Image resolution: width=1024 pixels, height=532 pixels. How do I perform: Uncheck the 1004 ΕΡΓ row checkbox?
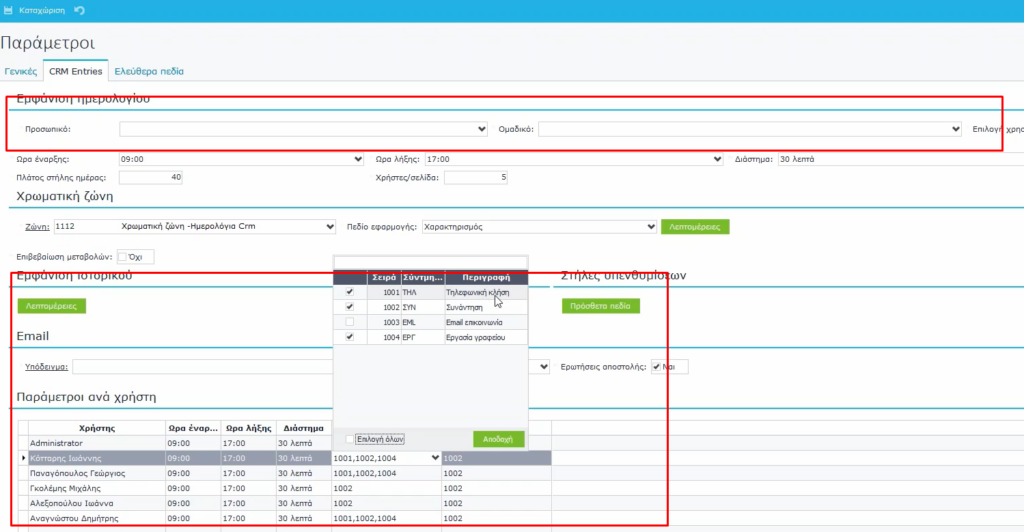coord(349,337)
